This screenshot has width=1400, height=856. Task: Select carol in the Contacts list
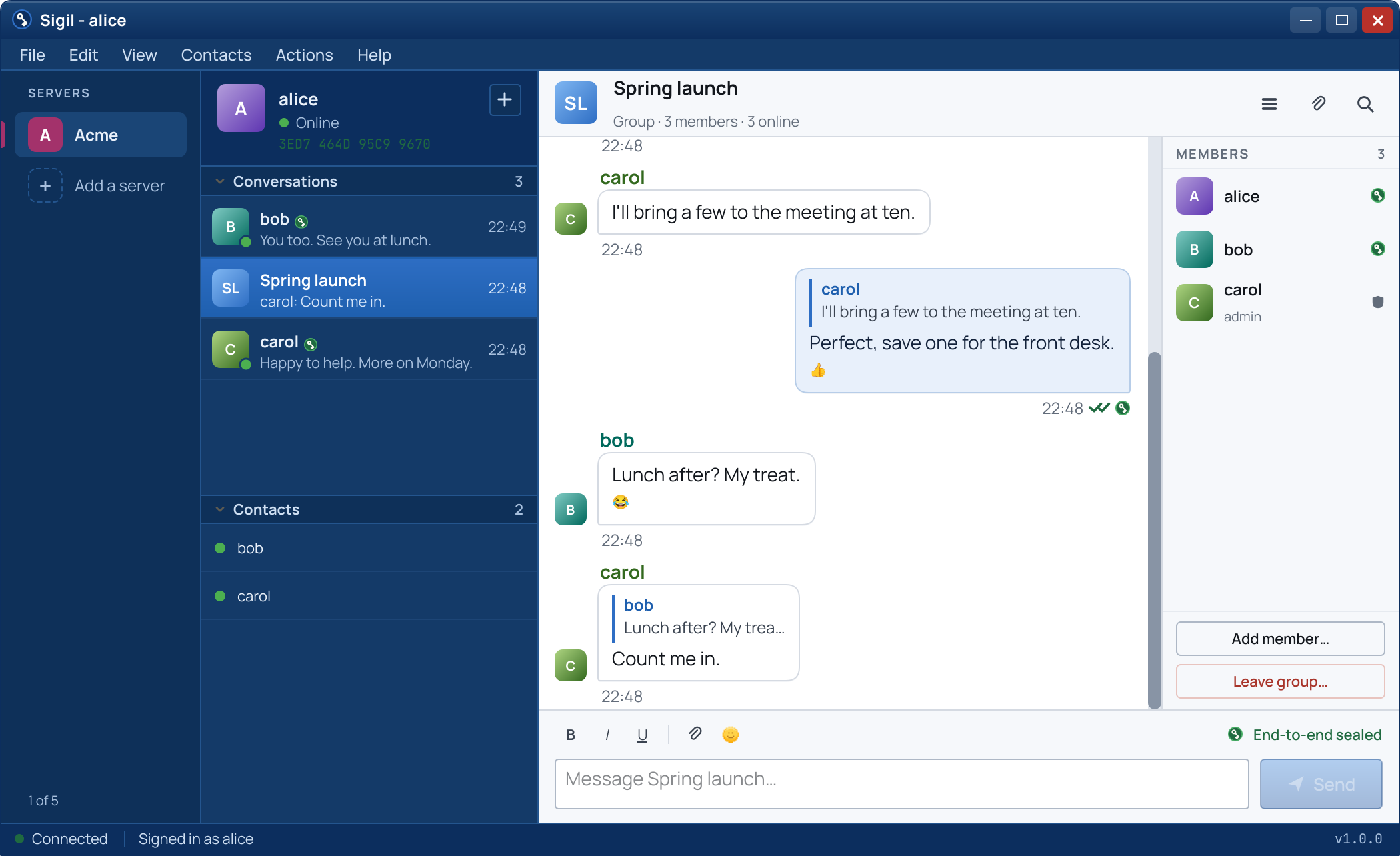(369, 596)
